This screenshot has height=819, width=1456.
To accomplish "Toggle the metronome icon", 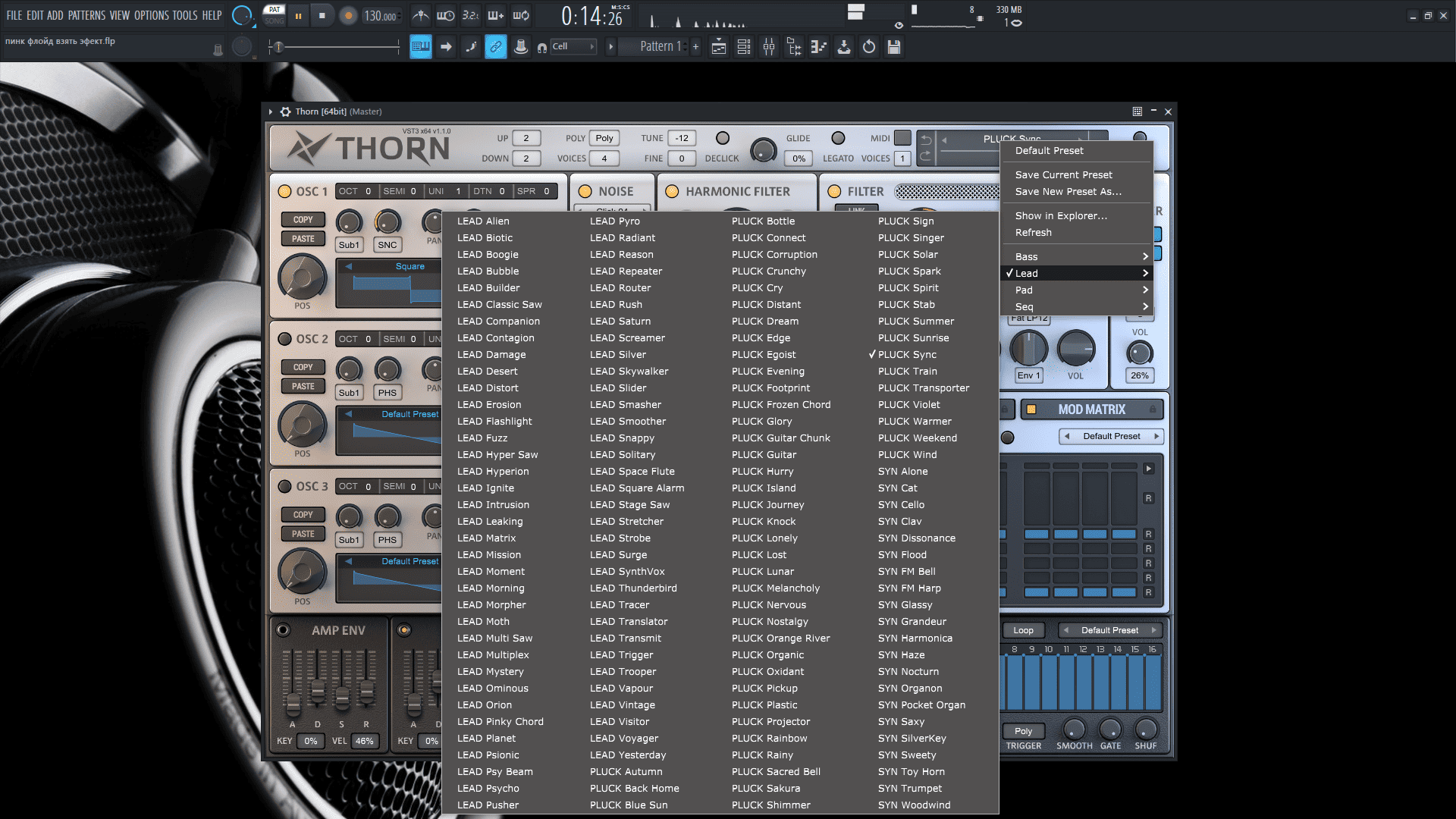I will coord(421,15).
